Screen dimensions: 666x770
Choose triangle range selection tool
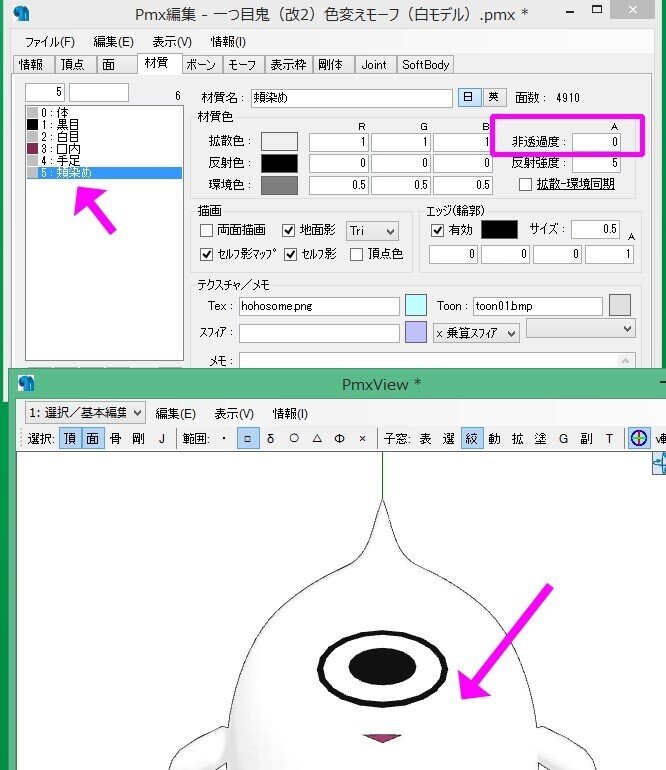click(317, 438)
